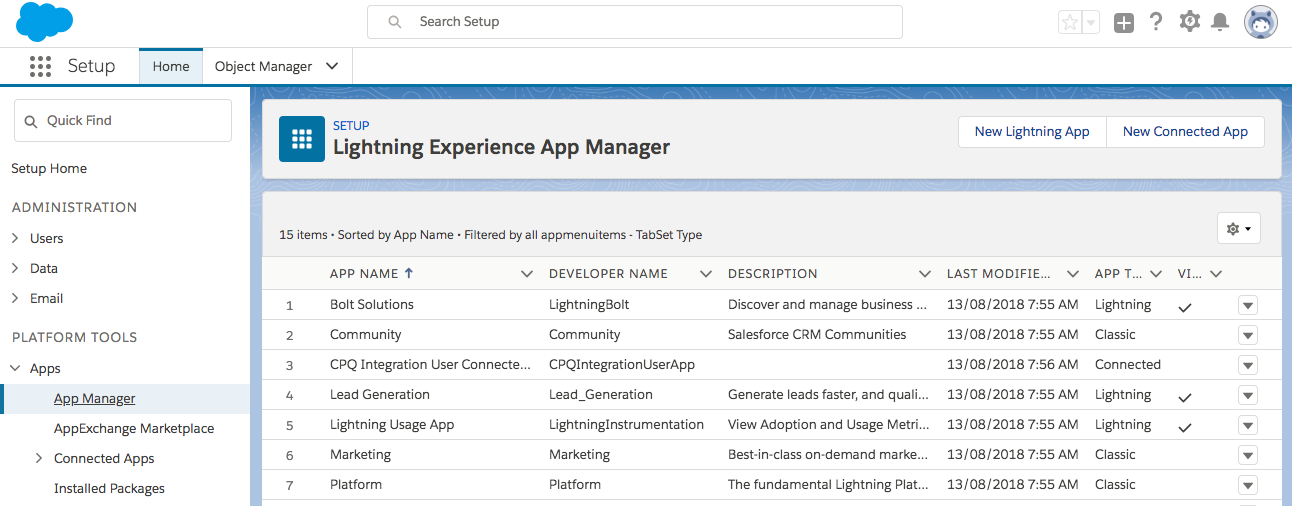Click the Salesforce cloud logo
The image size is (1292, 506).
pyautogui.click(x=45, y=21)
